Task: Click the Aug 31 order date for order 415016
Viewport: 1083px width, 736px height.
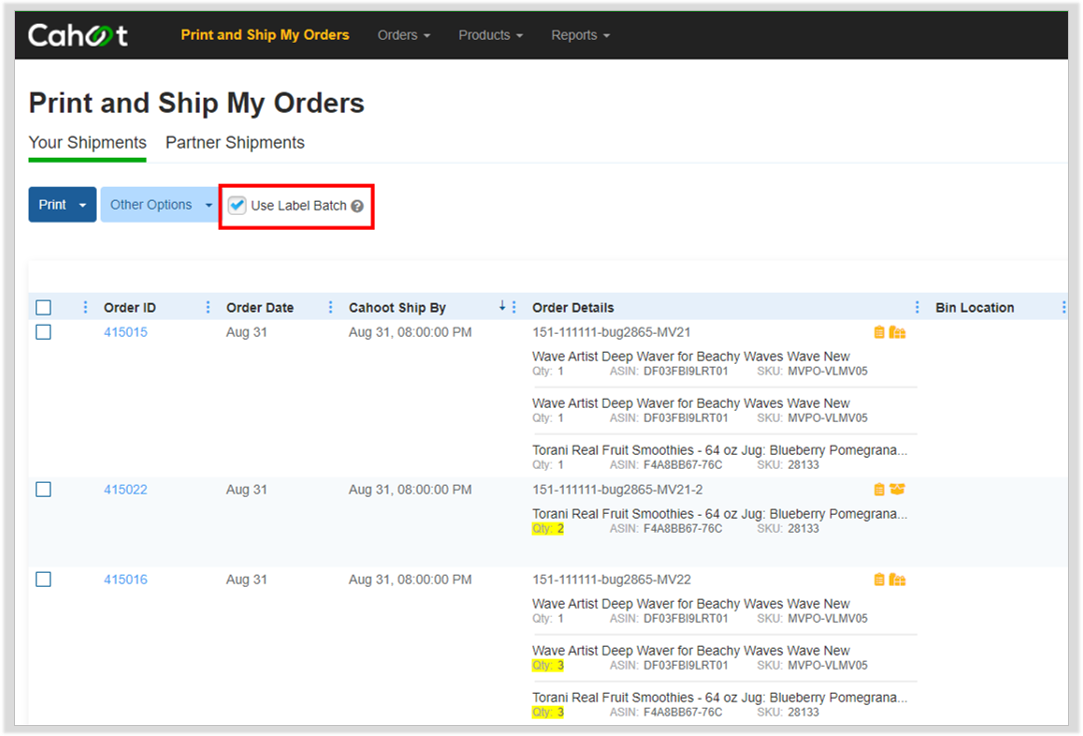Action: point(247,579)
